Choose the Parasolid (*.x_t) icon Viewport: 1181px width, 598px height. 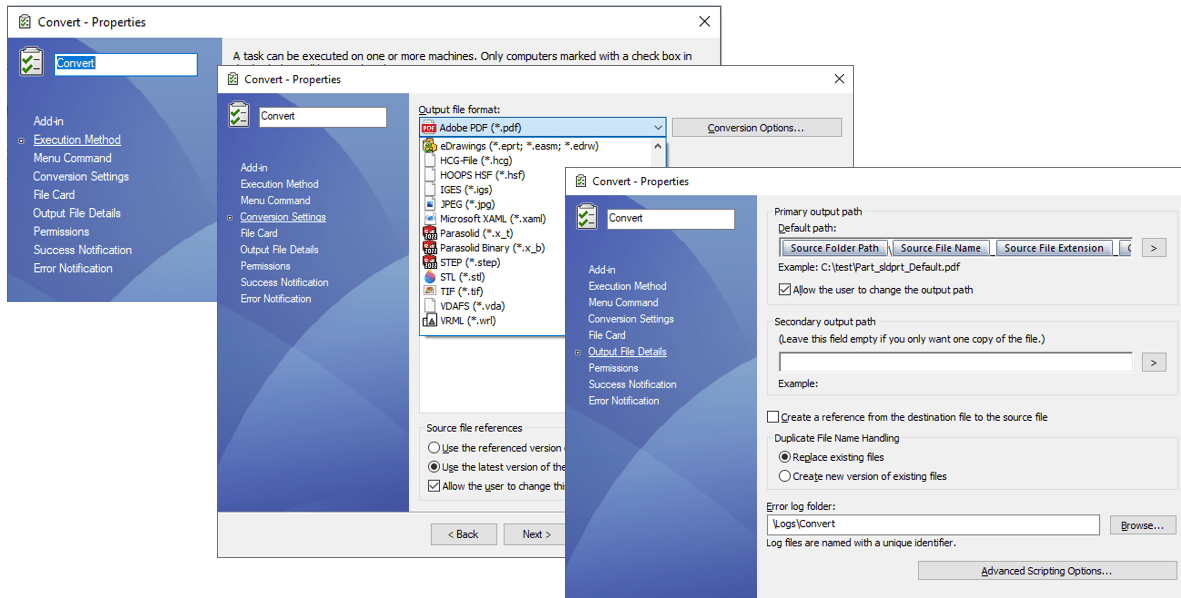(429, 233)
